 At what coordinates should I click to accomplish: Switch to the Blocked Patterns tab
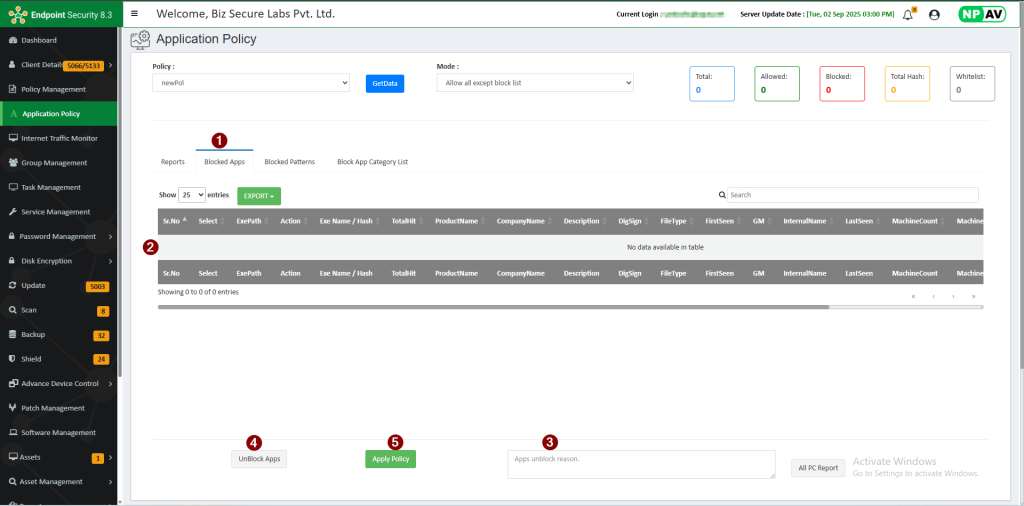point(289,161)
